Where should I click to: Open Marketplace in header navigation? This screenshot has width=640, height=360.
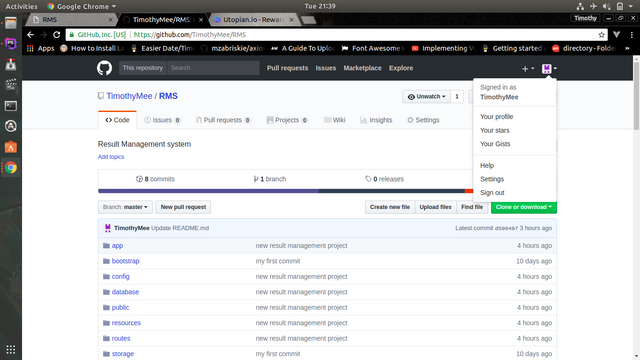tap(362, 68)
